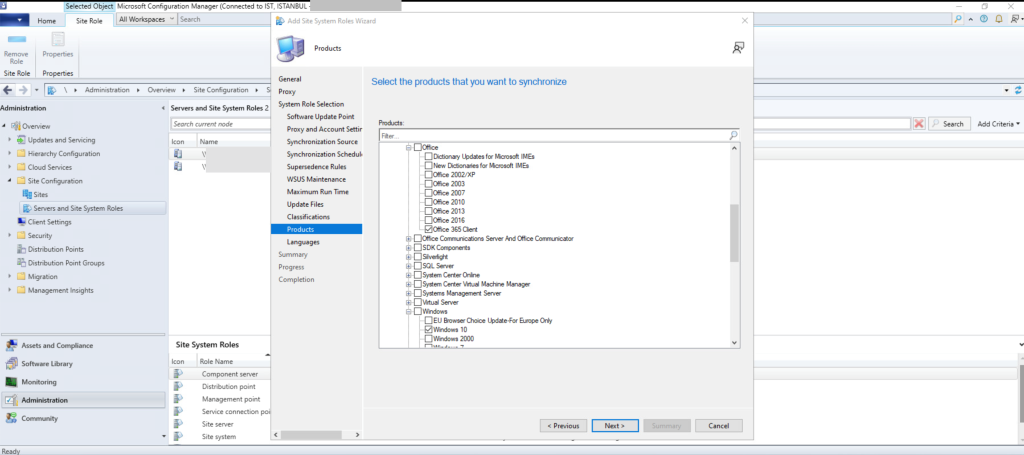Open Software Library workspace
1024x455 pixels.
(x=47, y=363)
